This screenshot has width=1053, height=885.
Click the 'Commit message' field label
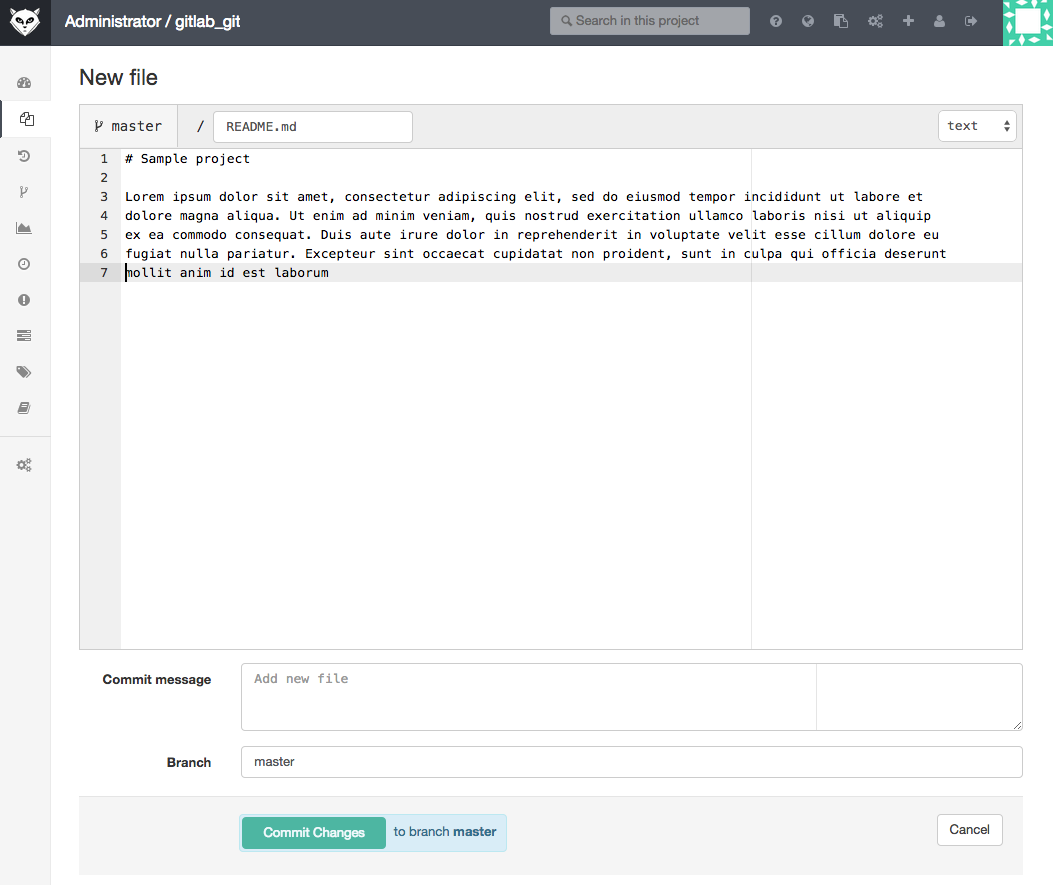pos(156,680)
